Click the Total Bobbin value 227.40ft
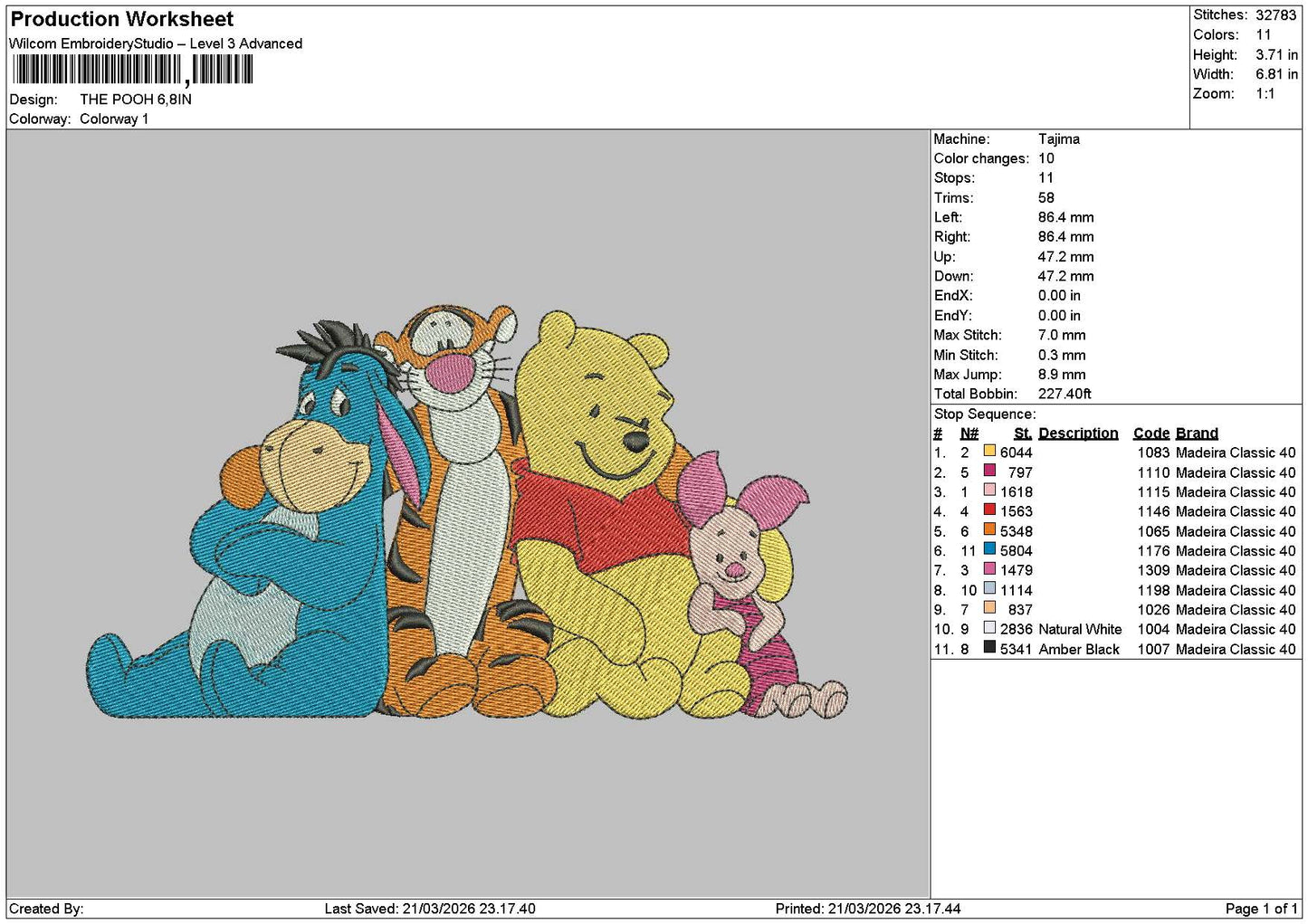 1065,394
